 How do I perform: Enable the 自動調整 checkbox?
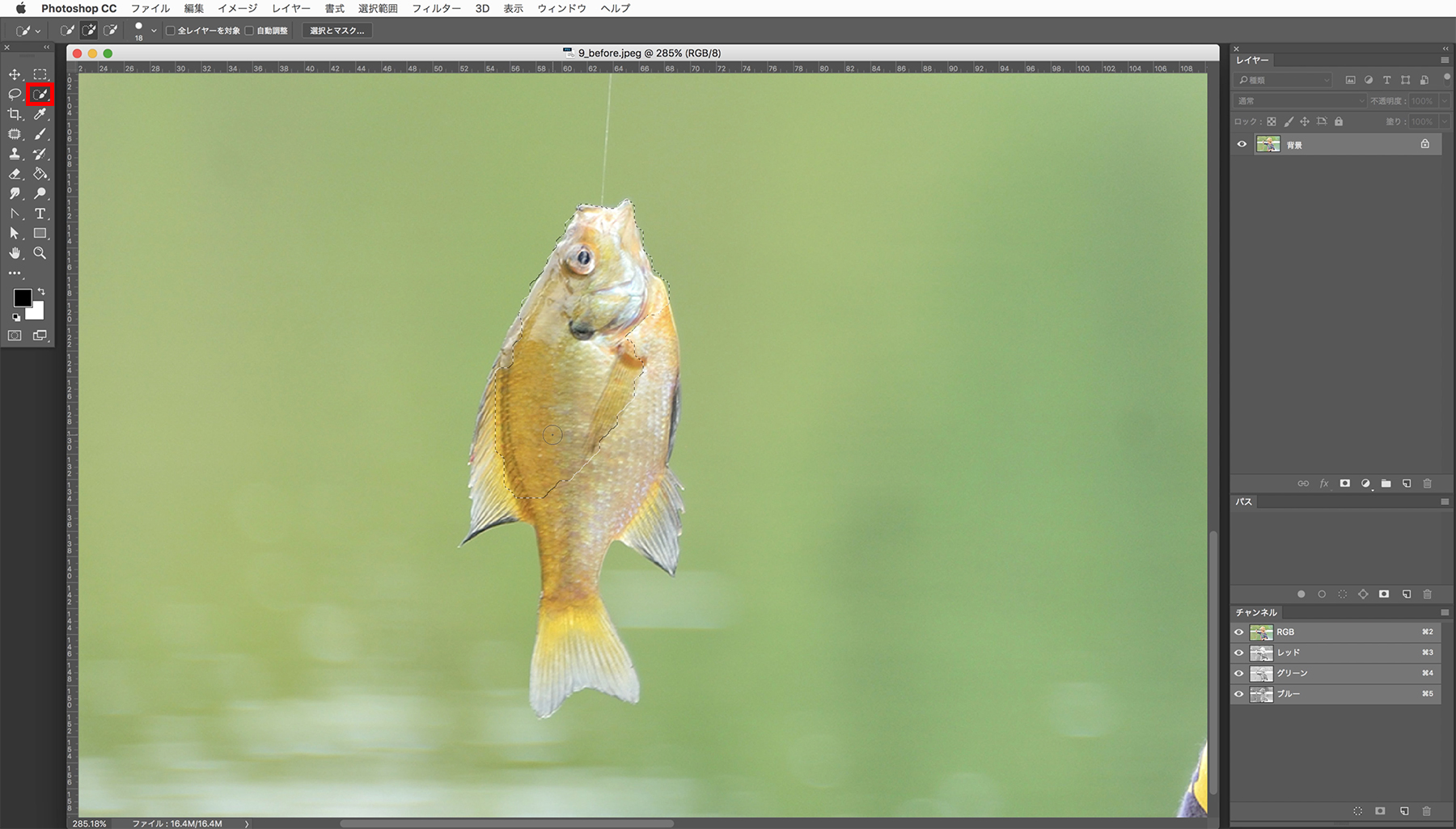(x=250, y=31)
